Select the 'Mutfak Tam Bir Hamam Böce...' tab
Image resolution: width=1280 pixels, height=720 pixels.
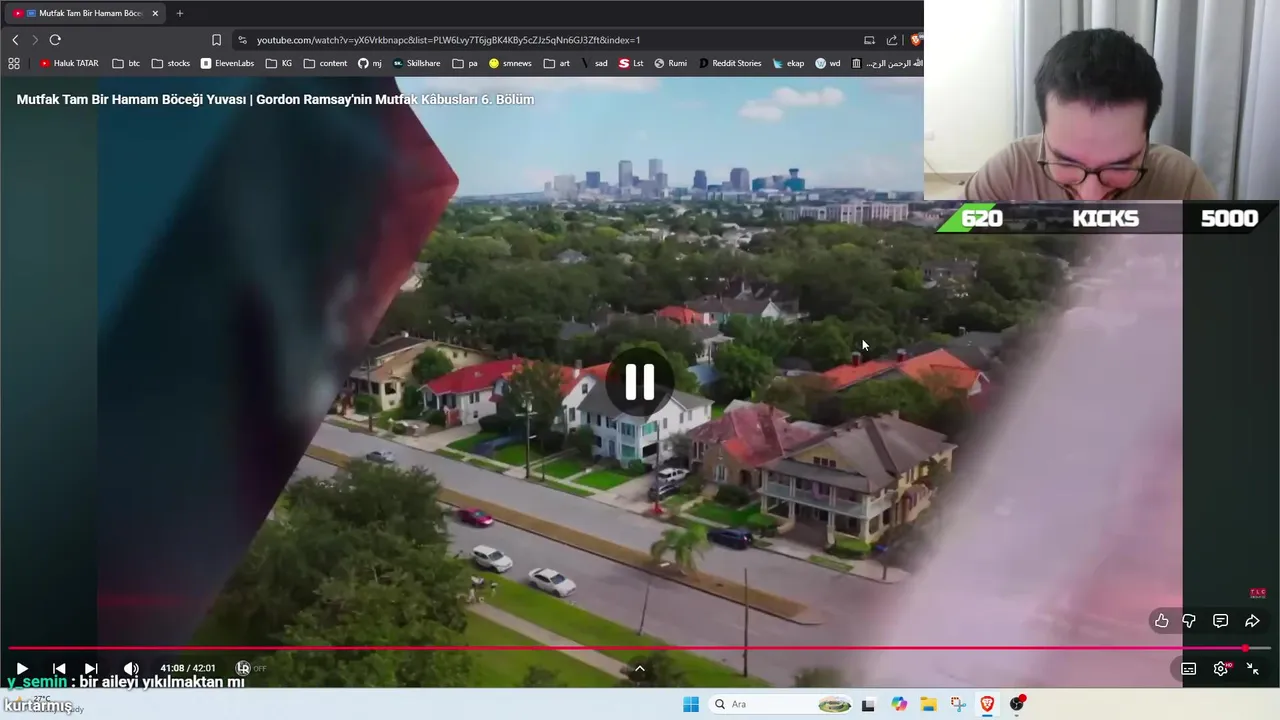tap(85, 13)
